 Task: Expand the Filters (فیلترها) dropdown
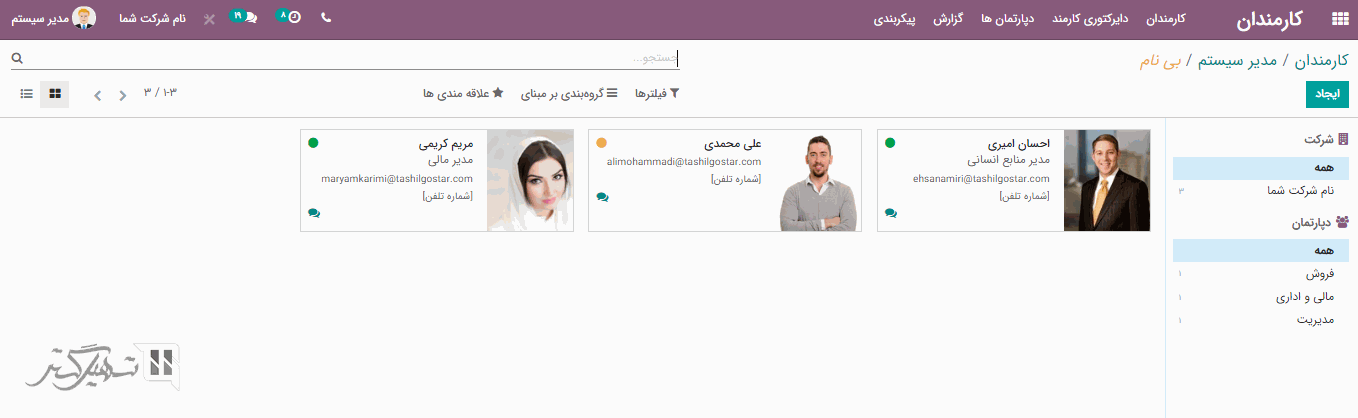[657, 93]
